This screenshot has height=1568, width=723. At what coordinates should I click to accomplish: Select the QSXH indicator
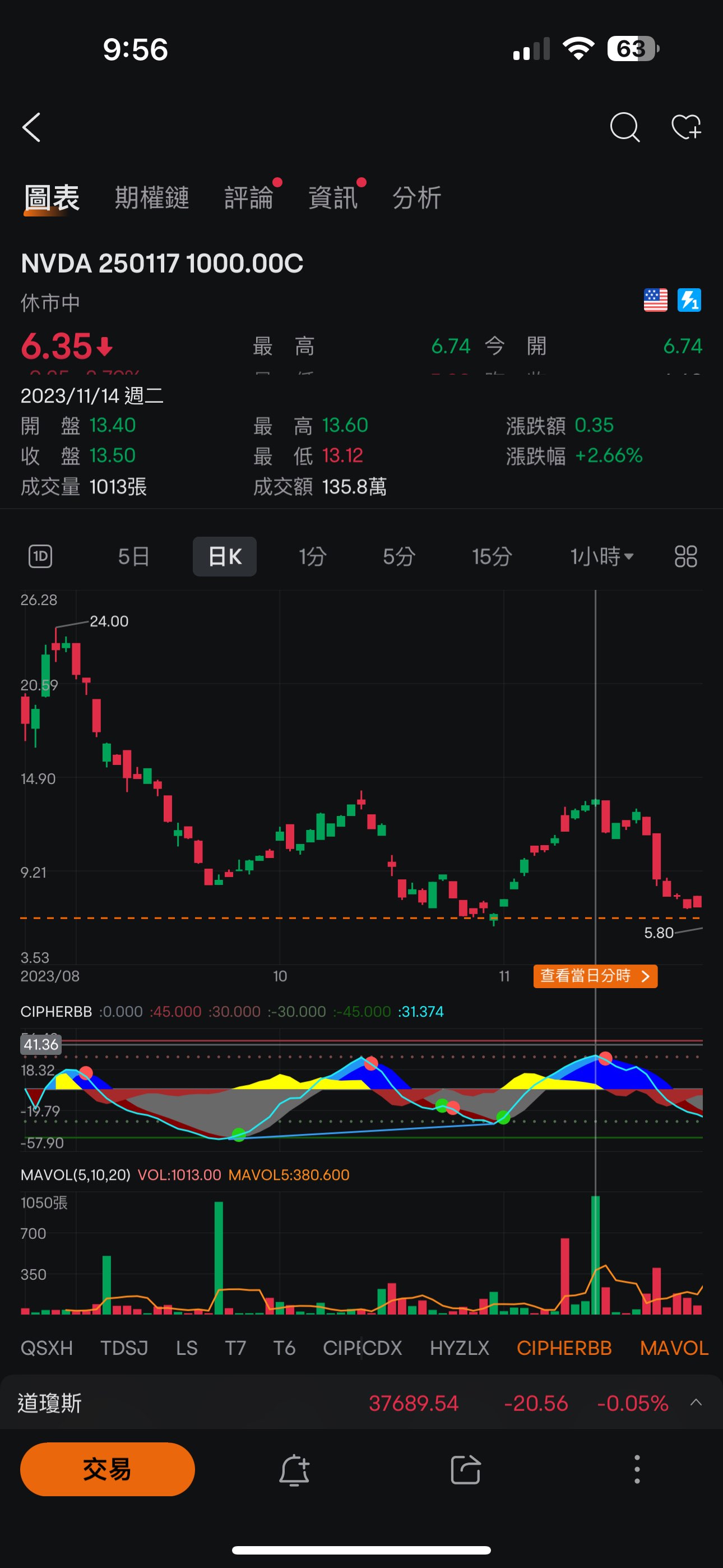(x=47, y=1348)
